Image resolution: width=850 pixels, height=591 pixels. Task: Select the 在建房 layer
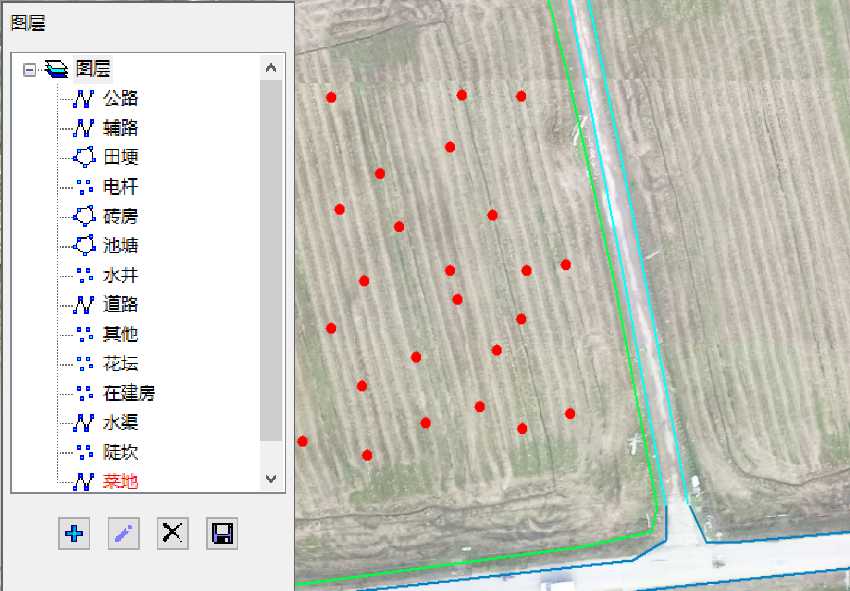click(129, 393)
